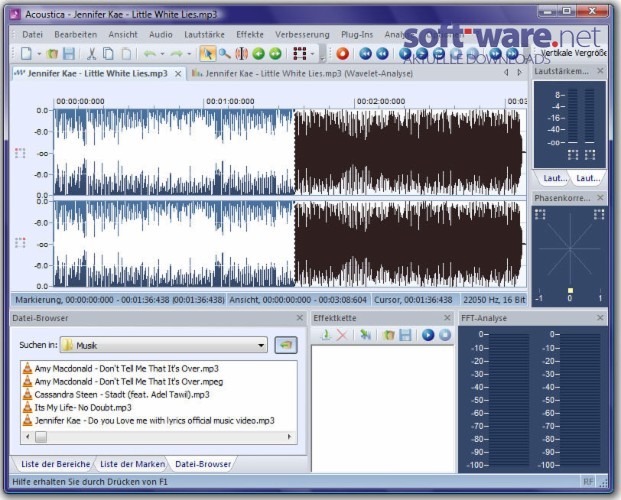Viewport: 621px width, 500px height.
Task: Close the Effektkette panel
Action: point(447,318)
